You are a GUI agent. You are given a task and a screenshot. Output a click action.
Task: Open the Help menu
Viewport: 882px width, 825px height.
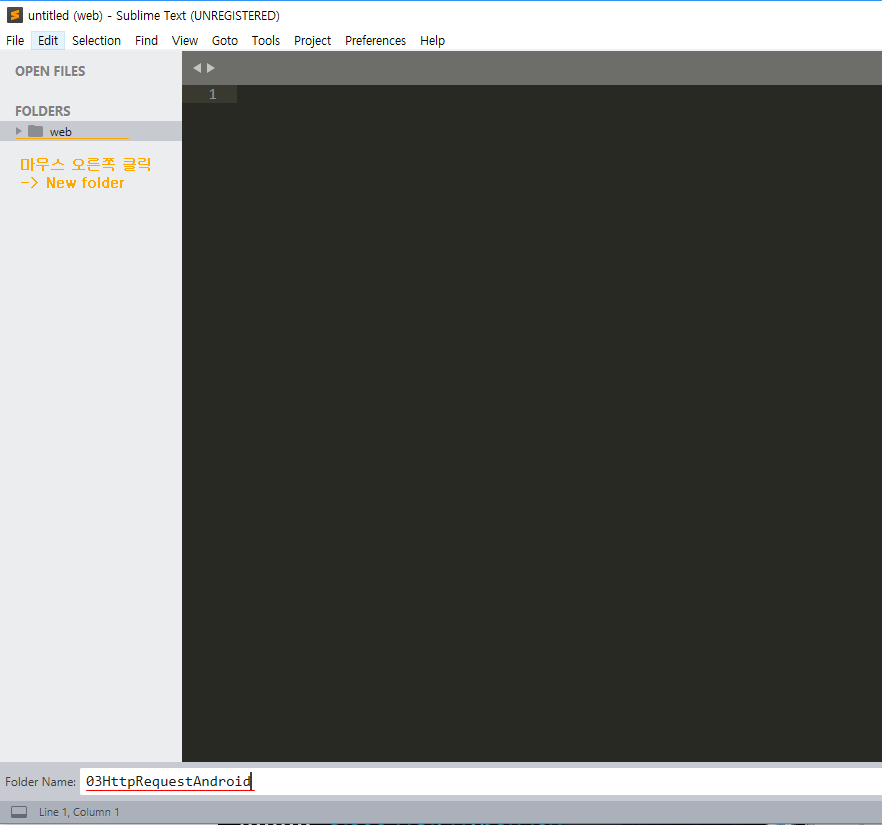coord(432,40)
